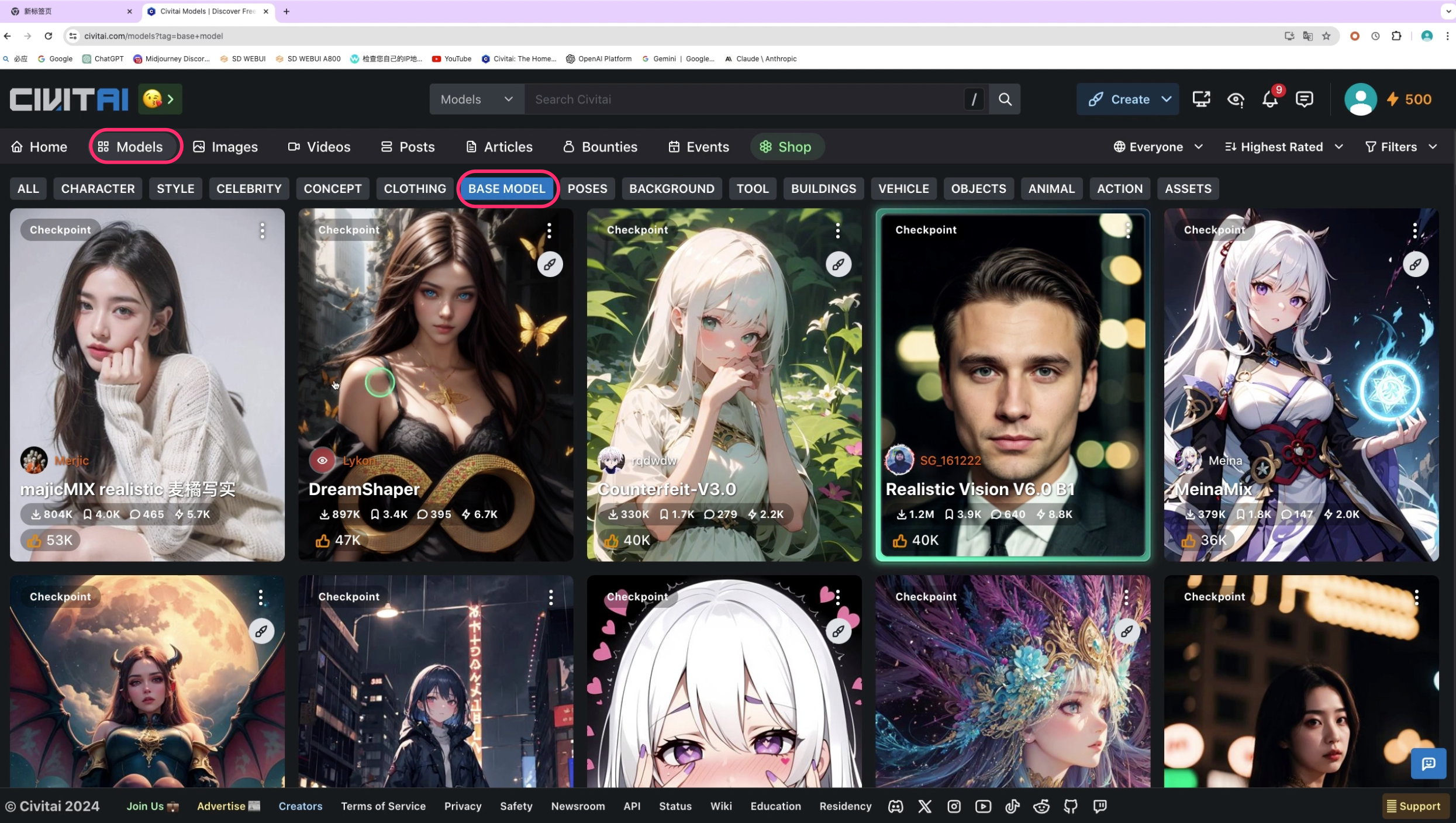Select the POSES tag filter
Image resolution: width=1456 pixels, height=823 pixels.
(x=587, y=189)
